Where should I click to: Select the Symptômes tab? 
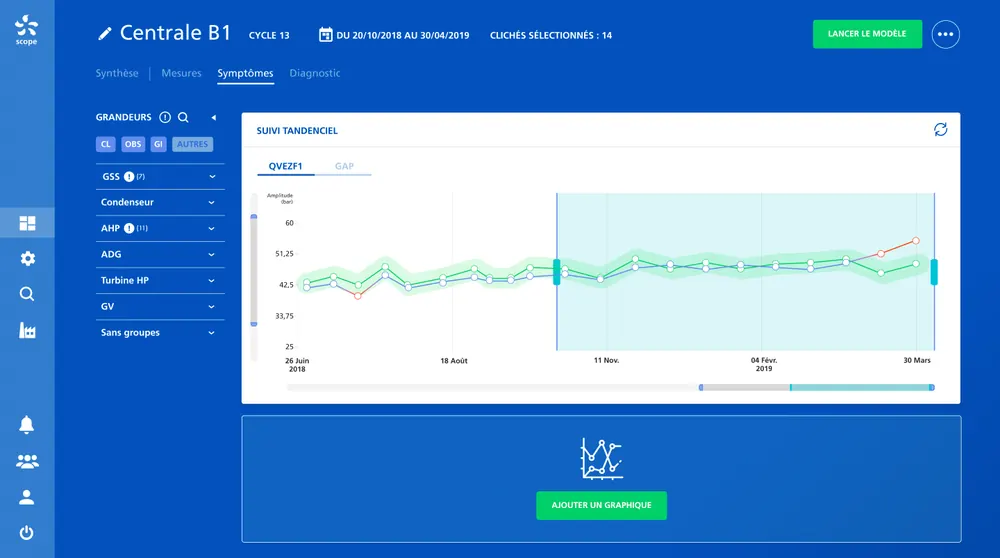click(x=246, y=73)
